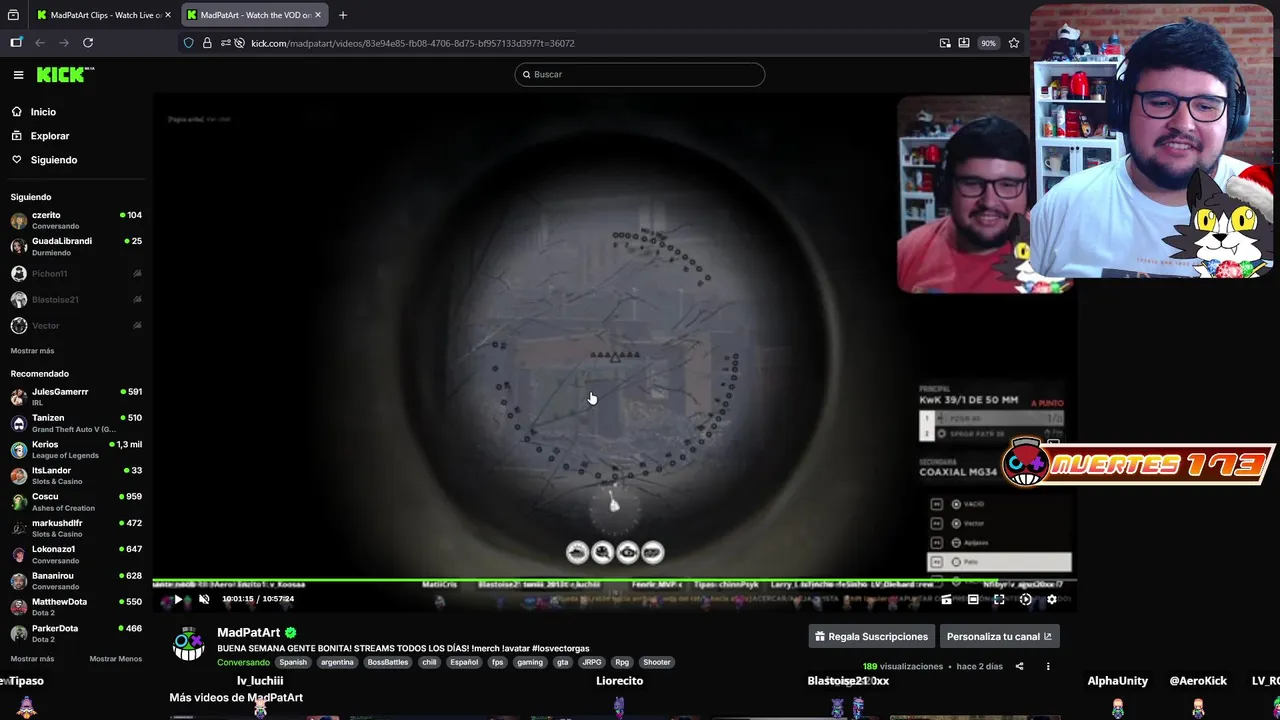Open the tracking protection shield icon
The image size is (1280, 720).
[188, 43]
